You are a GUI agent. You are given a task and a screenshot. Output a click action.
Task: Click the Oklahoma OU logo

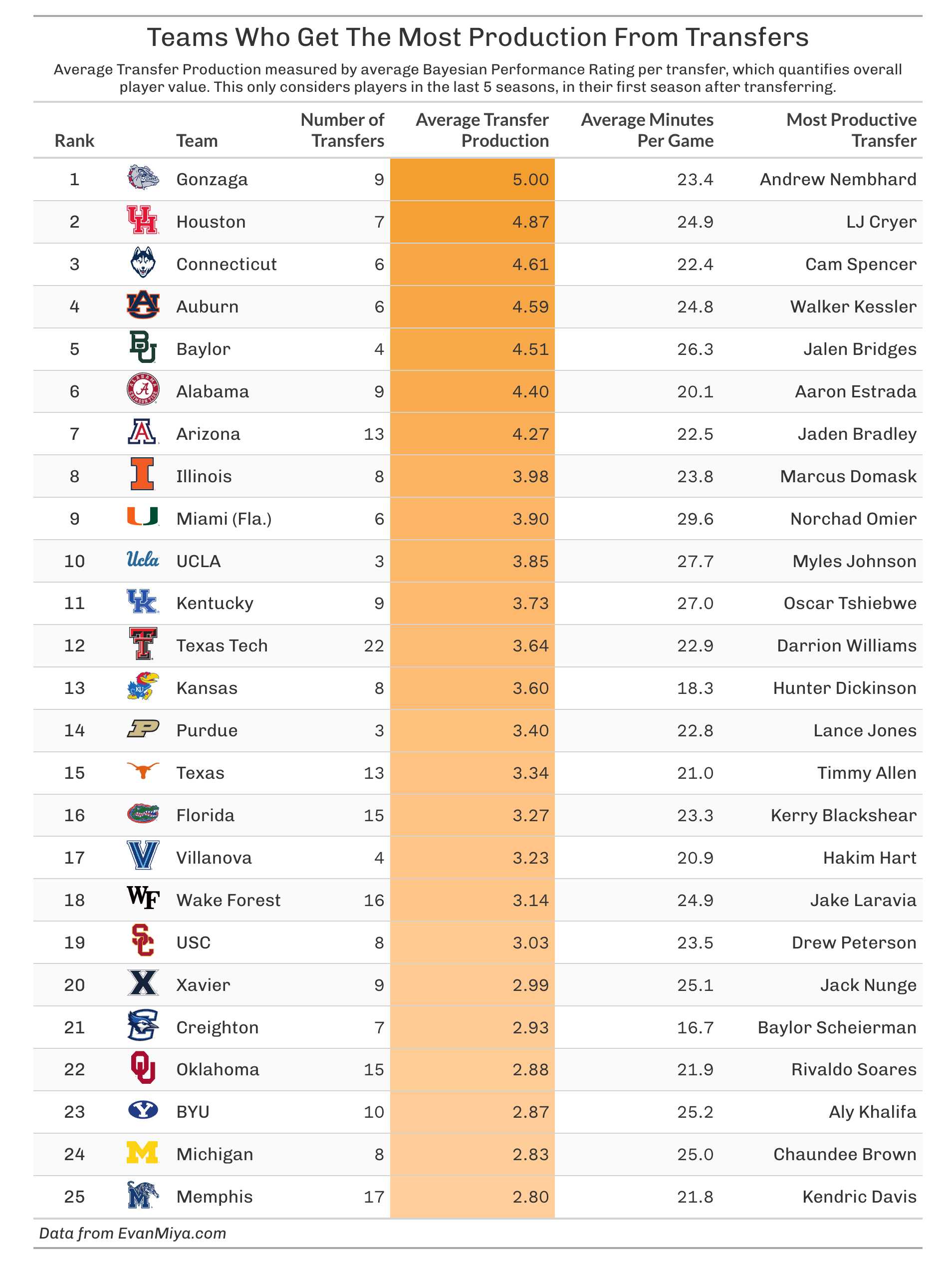[x=143, y=1068]
